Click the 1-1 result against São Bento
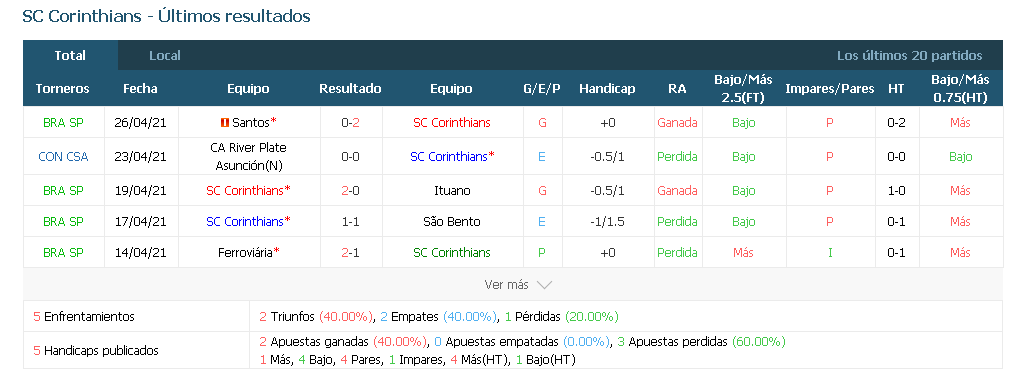 pos(350,222)
